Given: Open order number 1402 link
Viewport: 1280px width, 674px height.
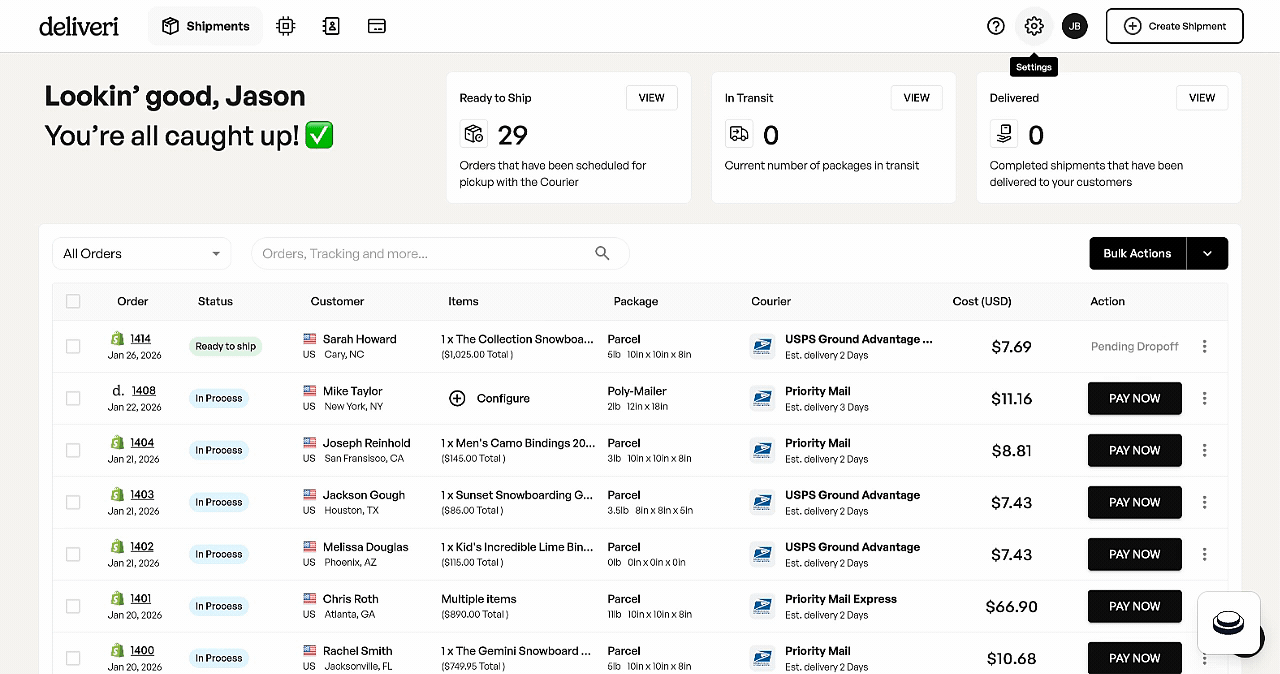Looking at the screenshot, I should click(142, 547).
